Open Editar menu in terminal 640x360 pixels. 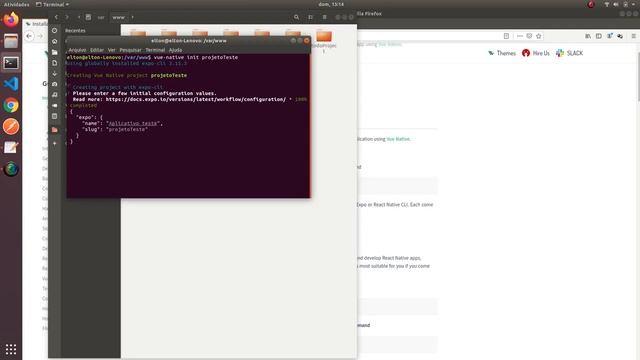point(97,50)
